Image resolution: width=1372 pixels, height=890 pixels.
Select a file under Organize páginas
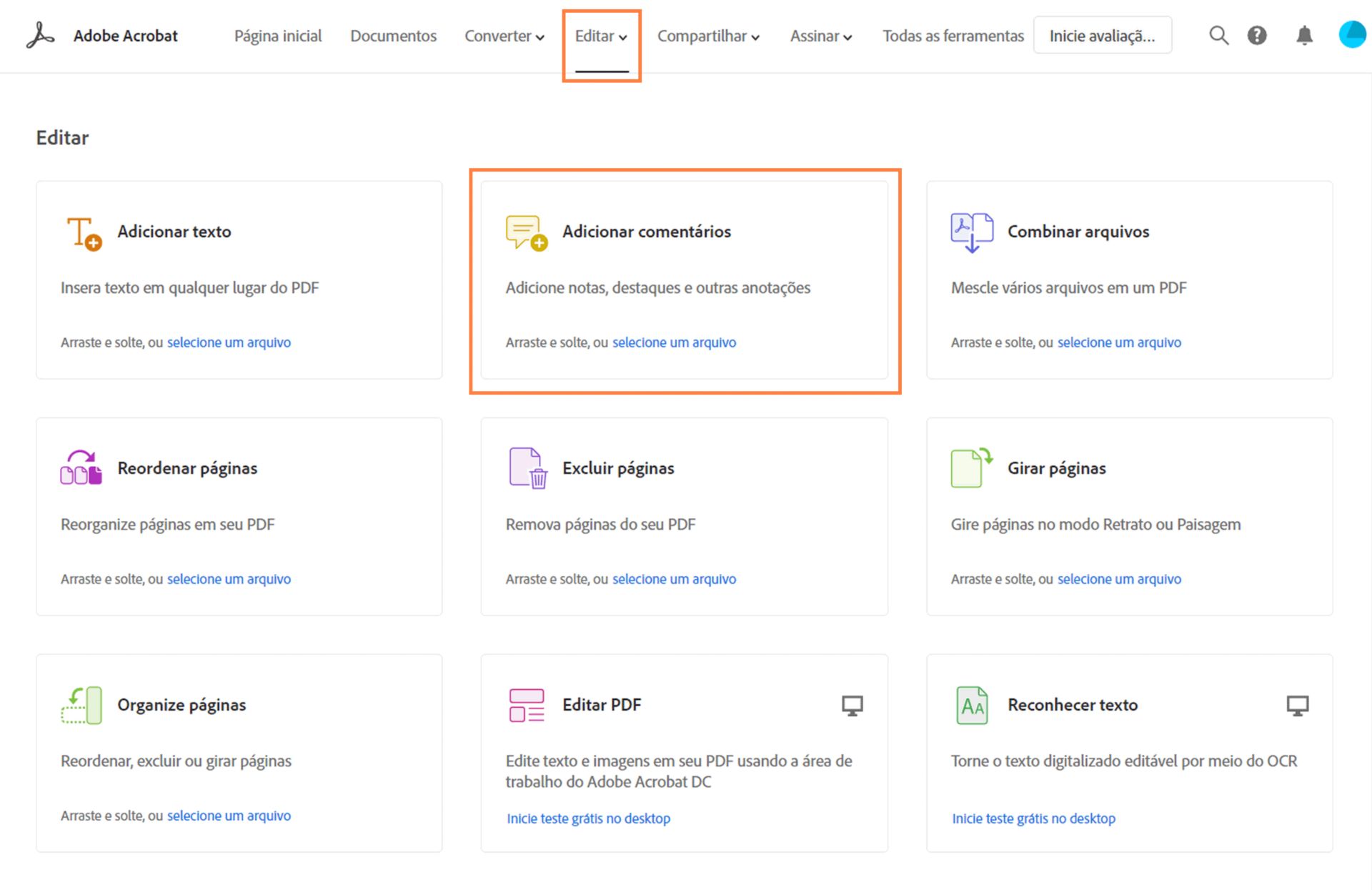[x=229, y=816]
